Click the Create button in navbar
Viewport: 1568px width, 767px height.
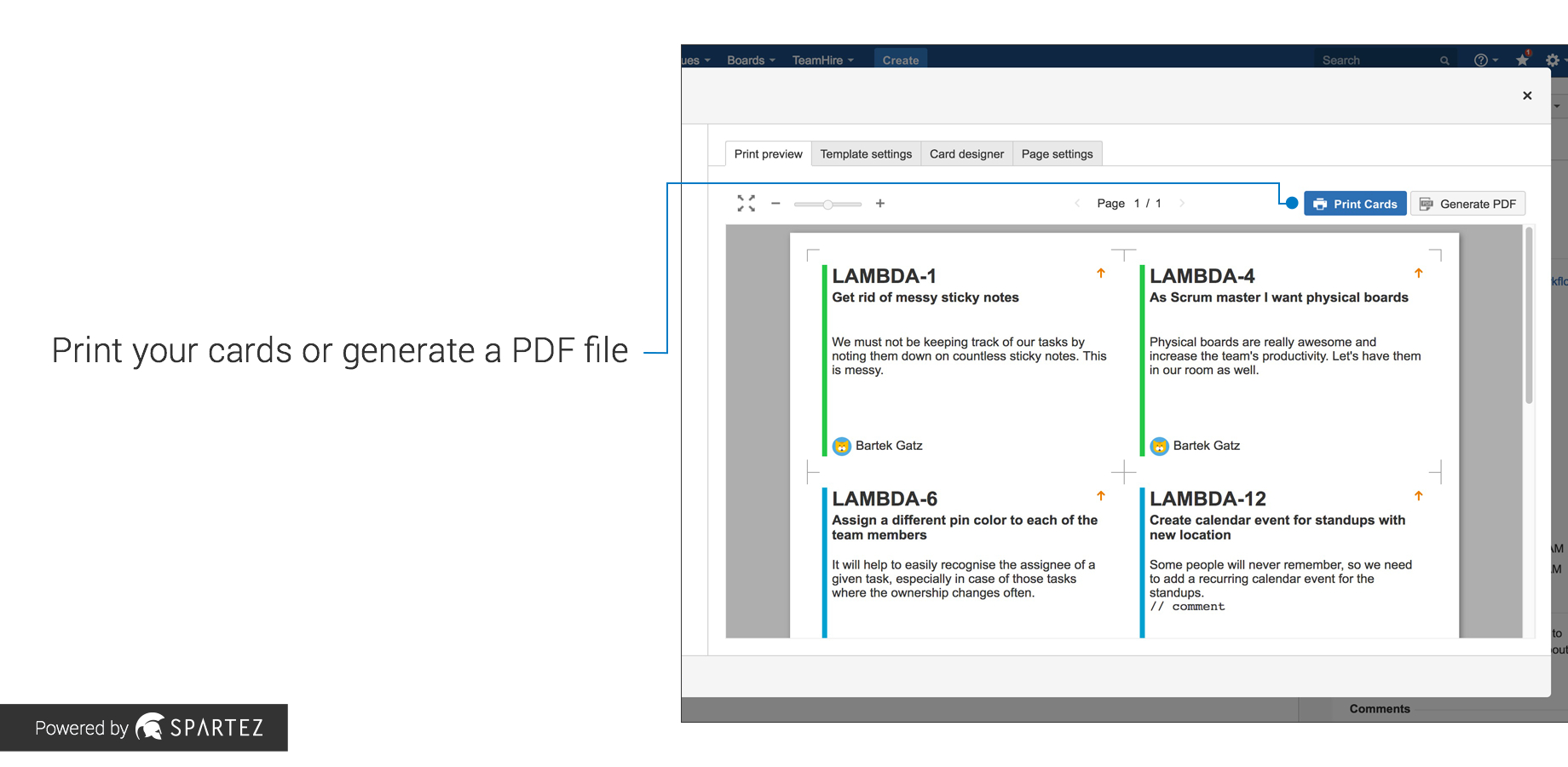(x=901, y=60)
